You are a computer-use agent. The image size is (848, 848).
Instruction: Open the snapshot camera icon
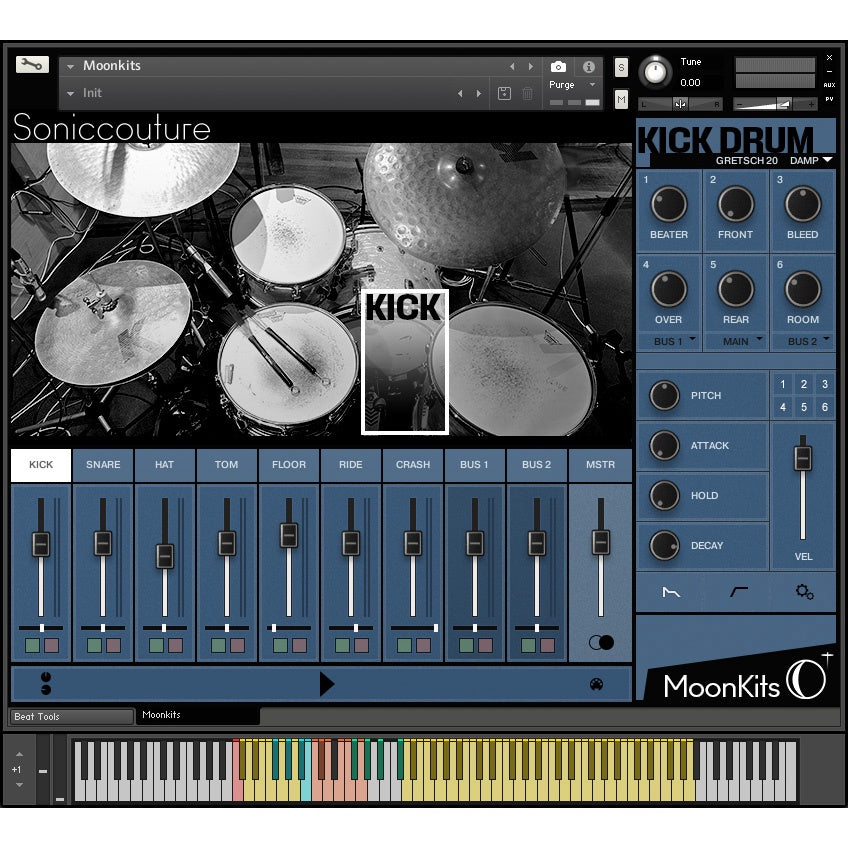tap(558, 67)
